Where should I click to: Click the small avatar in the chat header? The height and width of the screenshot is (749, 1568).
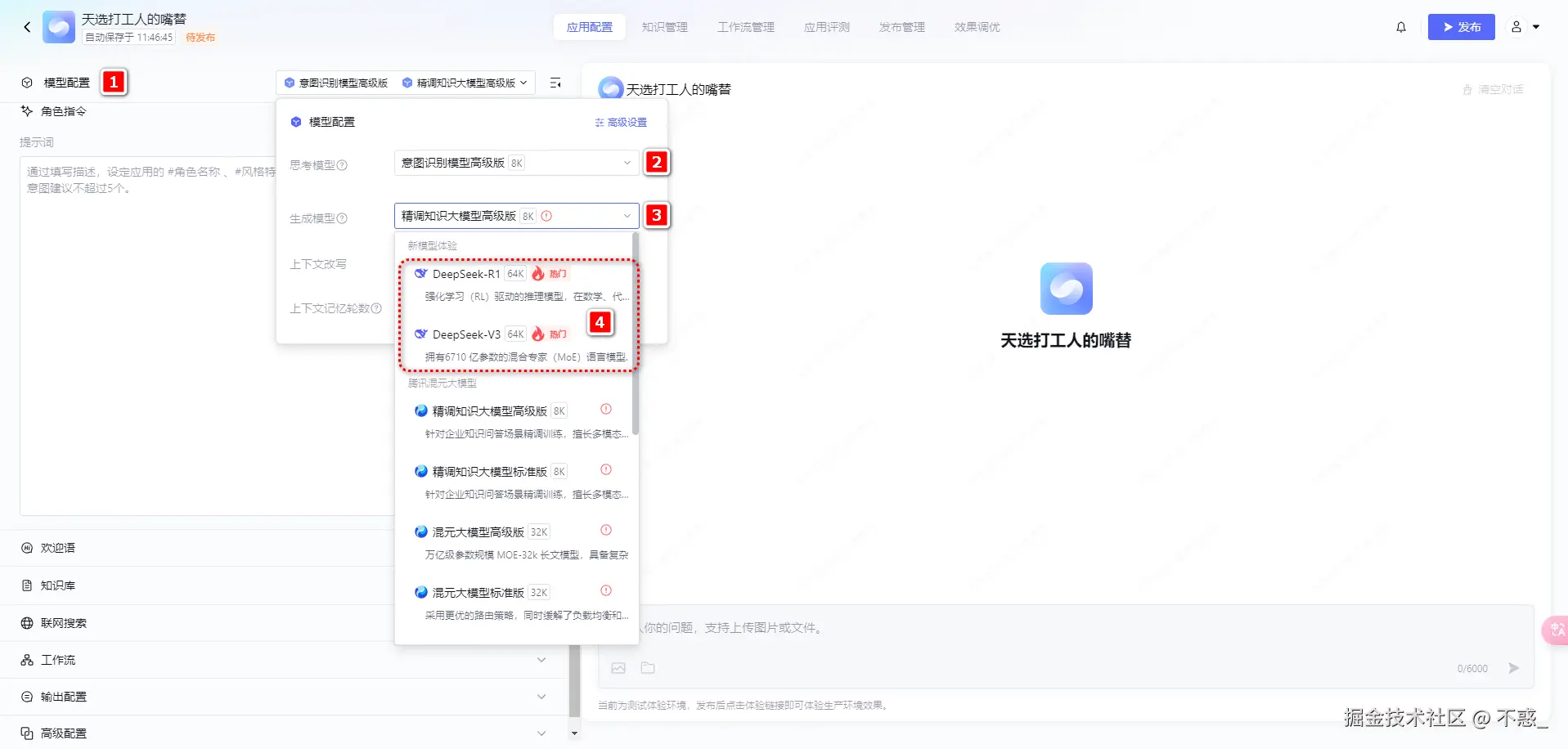pos(610,88)
